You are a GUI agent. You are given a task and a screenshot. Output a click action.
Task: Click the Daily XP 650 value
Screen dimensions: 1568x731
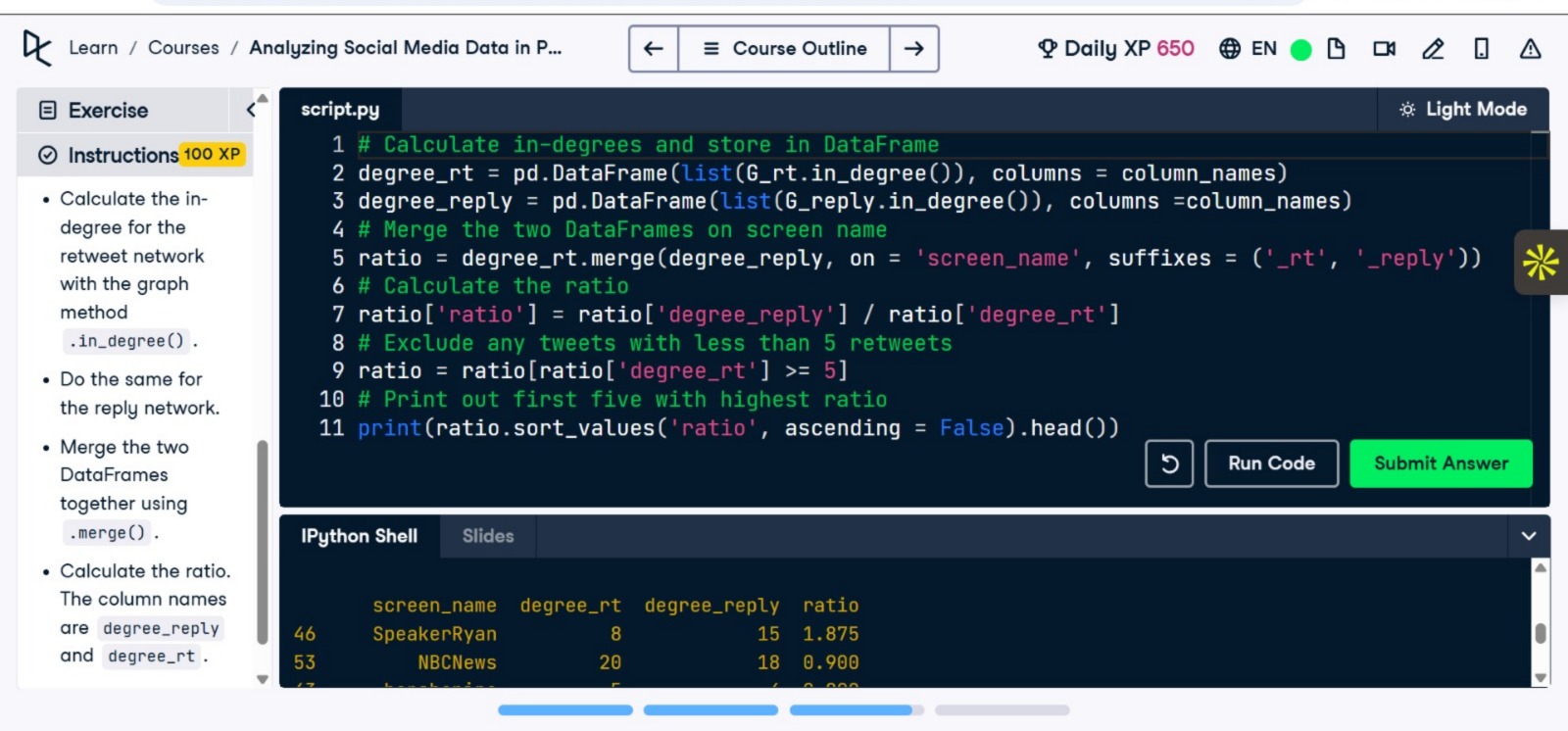coord(1175,48)
